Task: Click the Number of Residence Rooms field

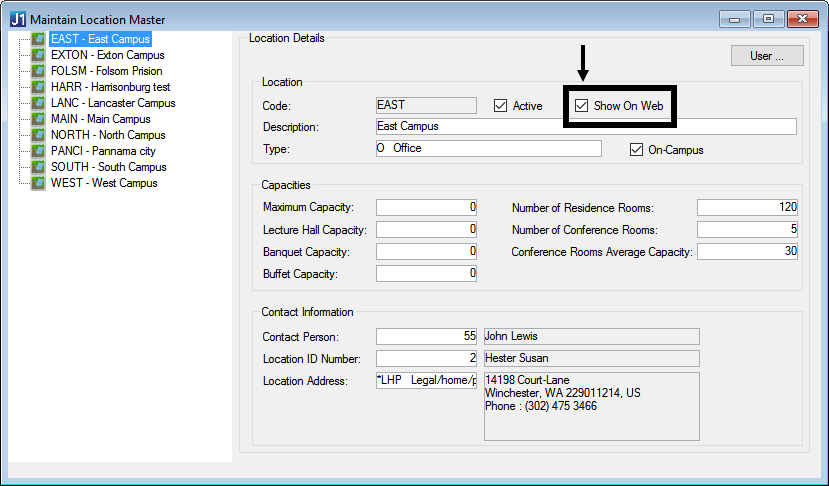Action: [x=747, y=207]
